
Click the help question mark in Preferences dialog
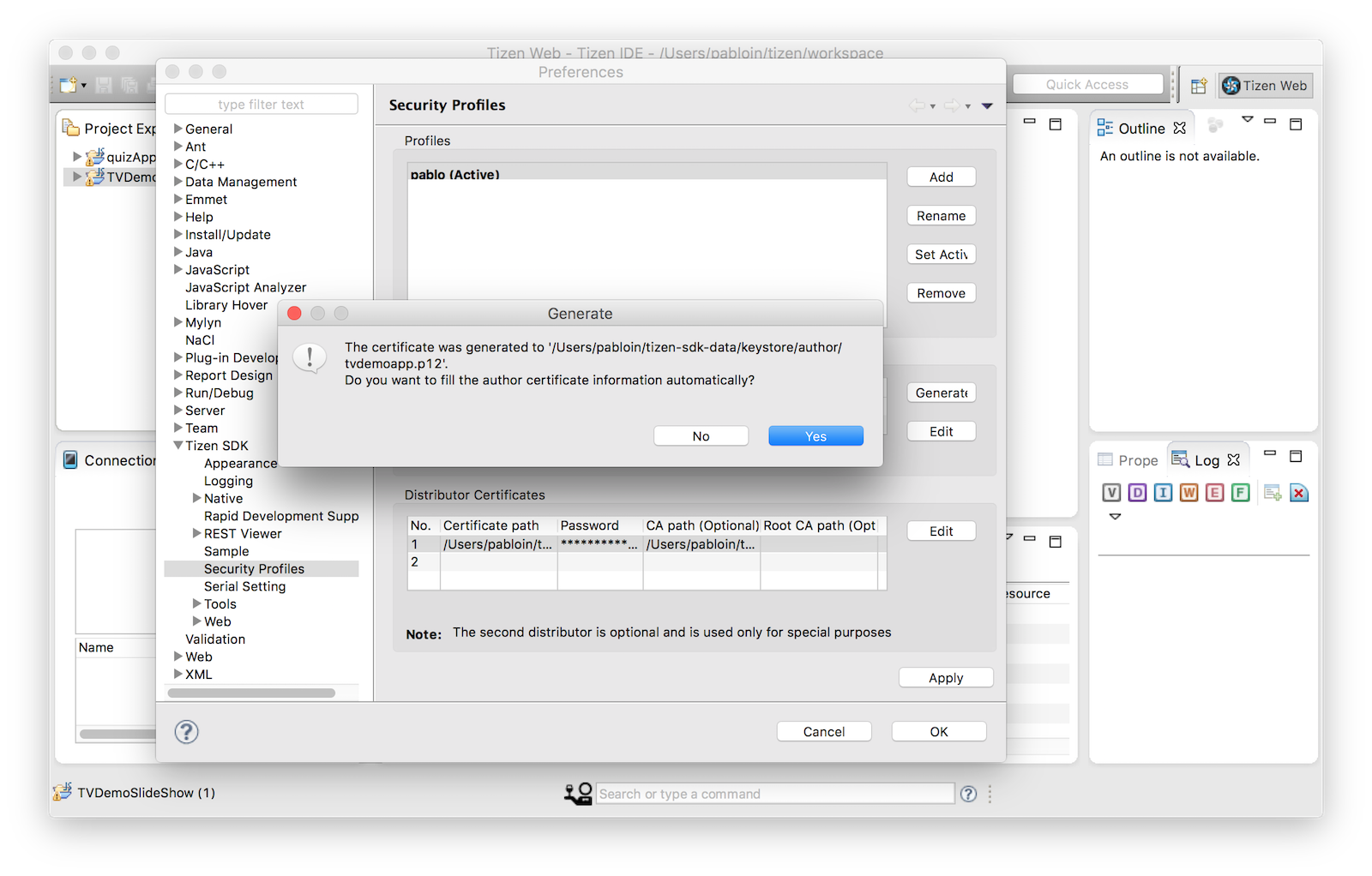186,731
